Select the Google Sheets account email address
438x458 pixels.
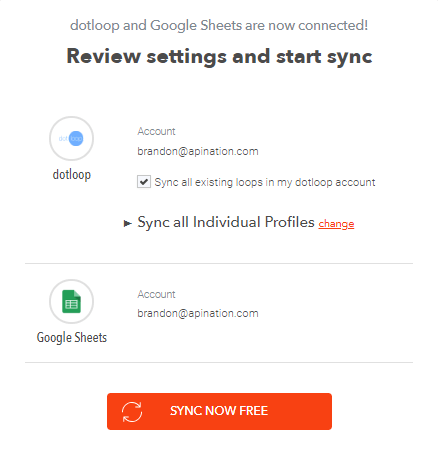[198, 313]
